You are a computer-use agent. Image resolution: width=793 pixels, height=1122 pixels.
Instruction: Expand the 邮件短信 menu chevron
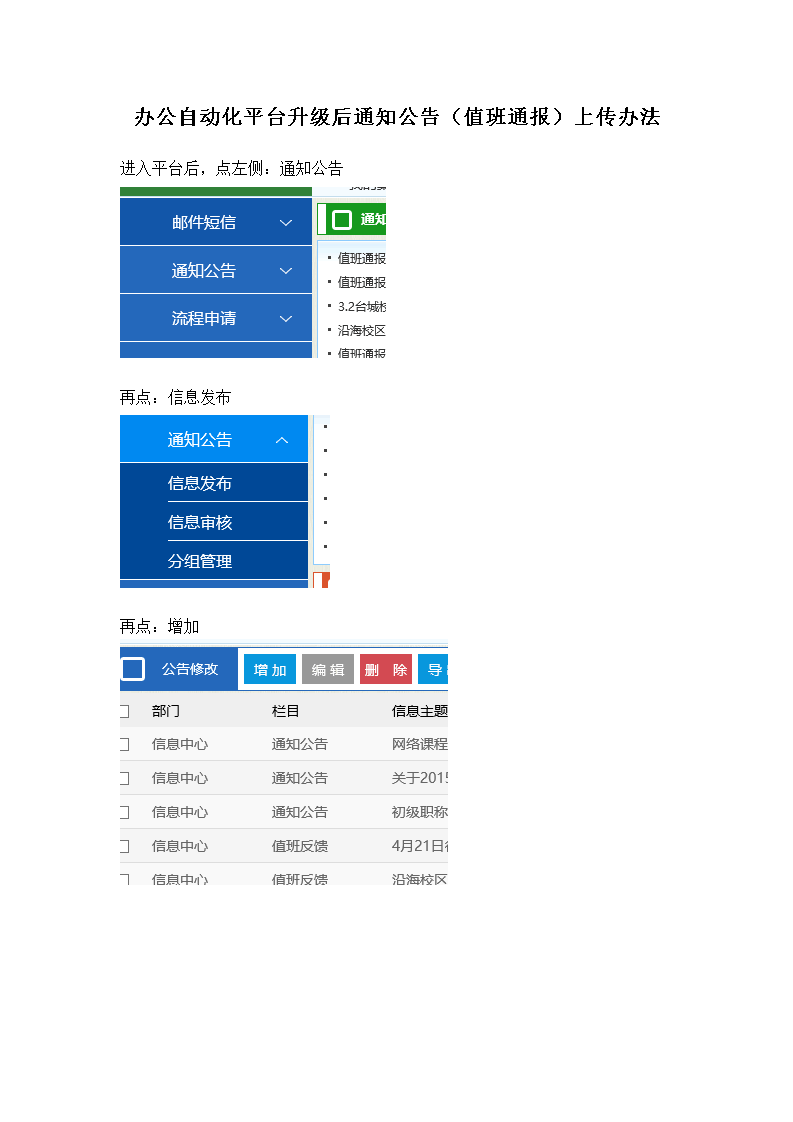286,223
